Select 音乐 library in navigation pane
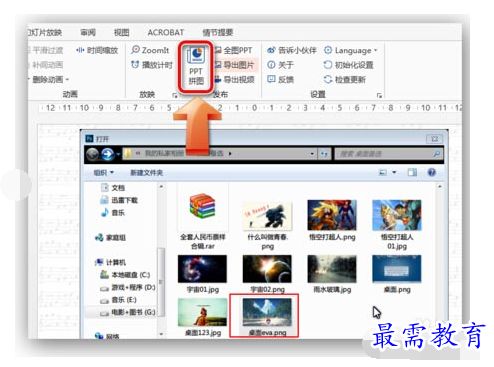Image resolution: width=494 pixels, height=367 pixels. click(113, 212)
